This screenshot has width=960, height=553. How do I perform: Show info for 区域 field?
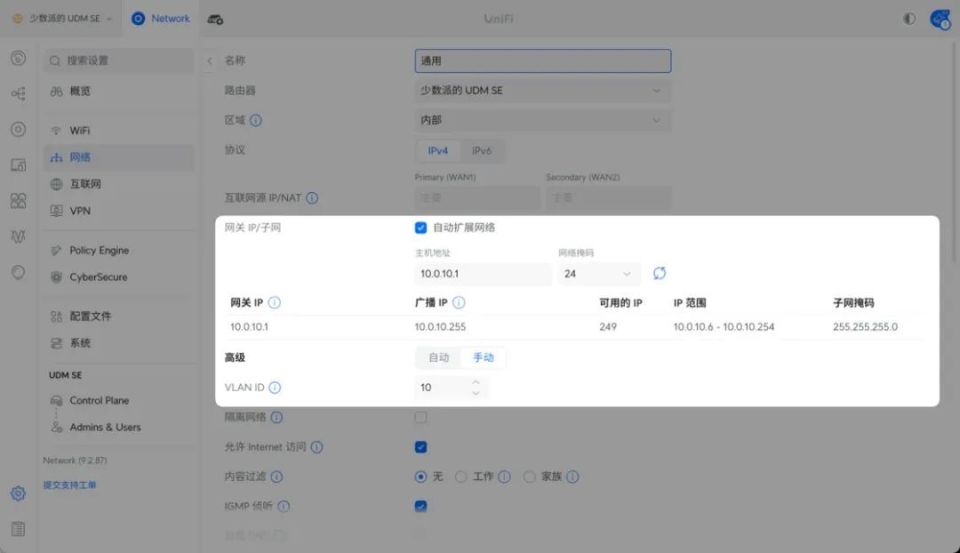pos(256,120)
